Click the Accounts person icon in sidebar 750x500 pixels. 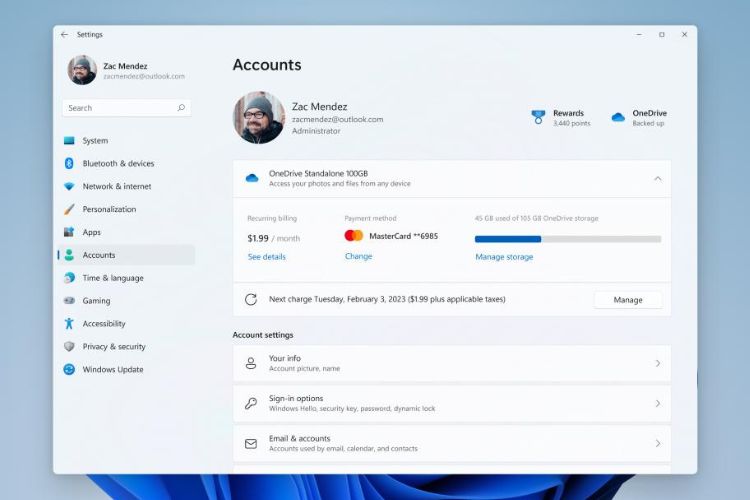click(69, 255)
